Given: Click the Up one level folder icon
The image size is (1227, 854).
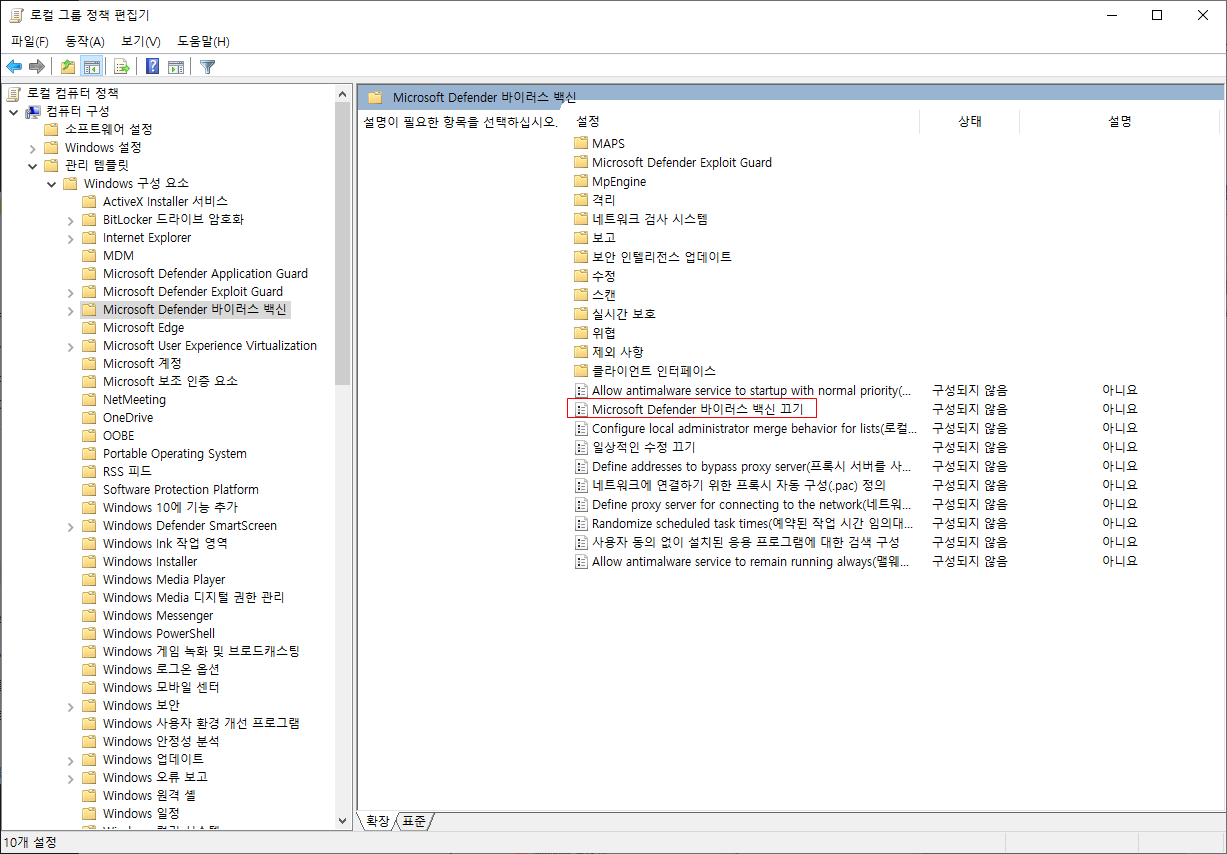Looking at the screenshot, I should pyautogui.click(x=68, y=67).
